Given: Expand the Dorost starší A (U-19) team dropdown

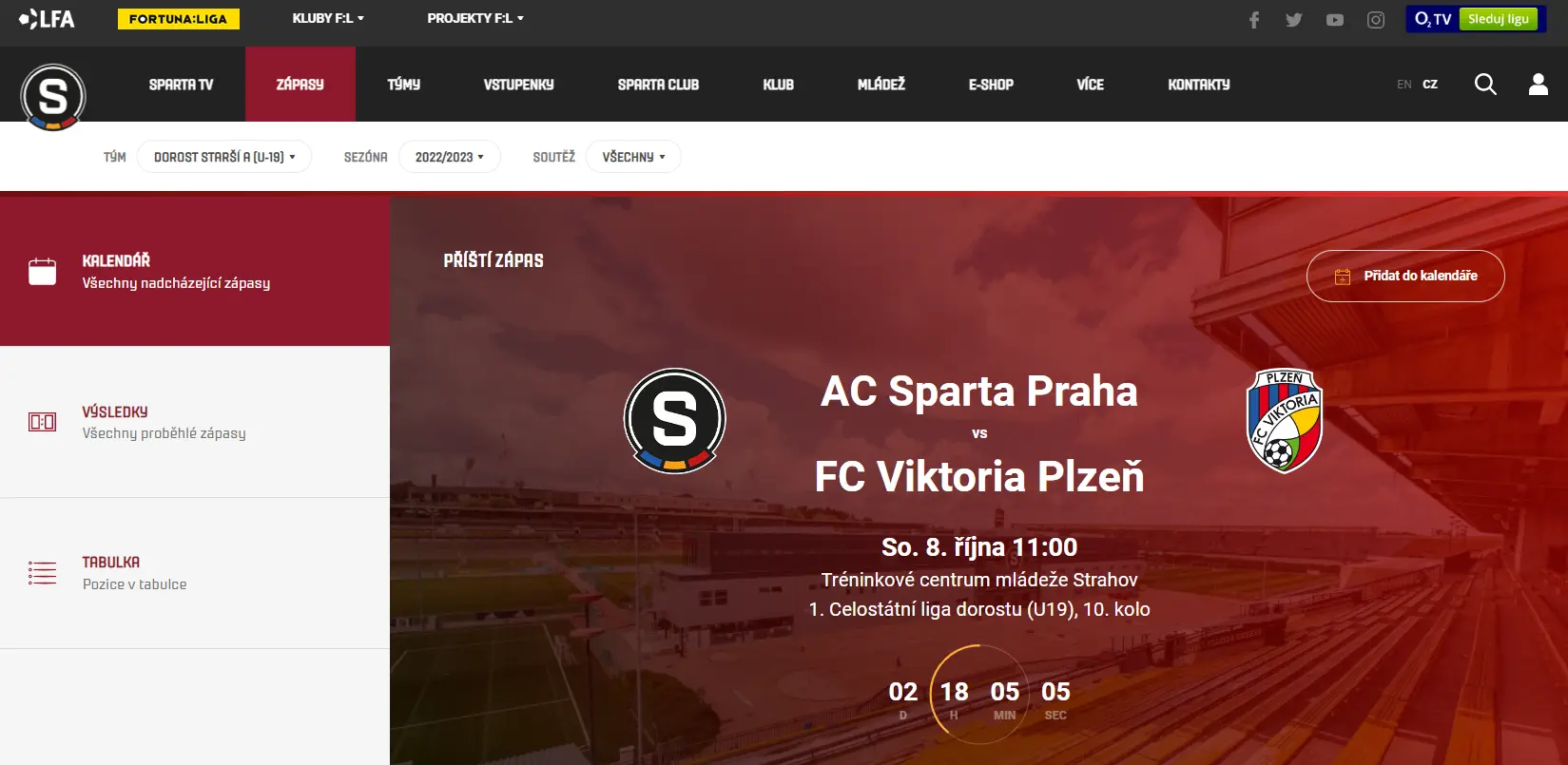Looking at the screenshot, I should coord(224,157).
